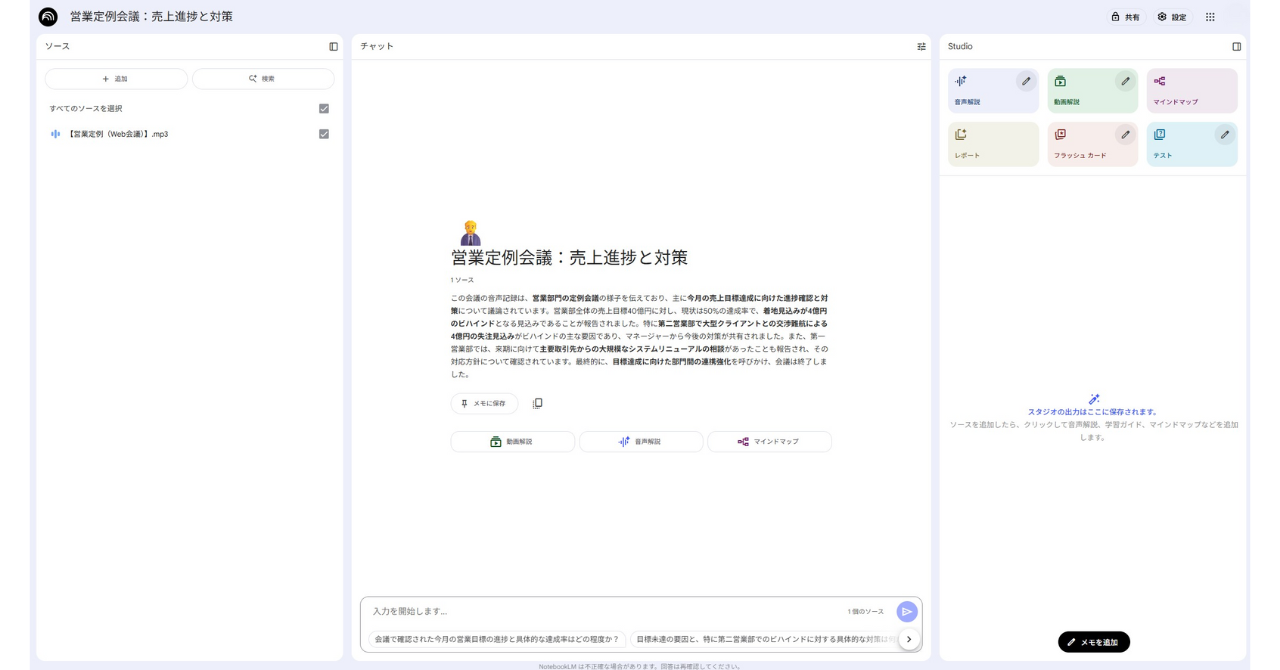The width and height of the screenshot is (1280, 670).
Task: Uncheck the 【営業定例（Web会議）】.mp3 source checkbox
Action: click(323, 134)
